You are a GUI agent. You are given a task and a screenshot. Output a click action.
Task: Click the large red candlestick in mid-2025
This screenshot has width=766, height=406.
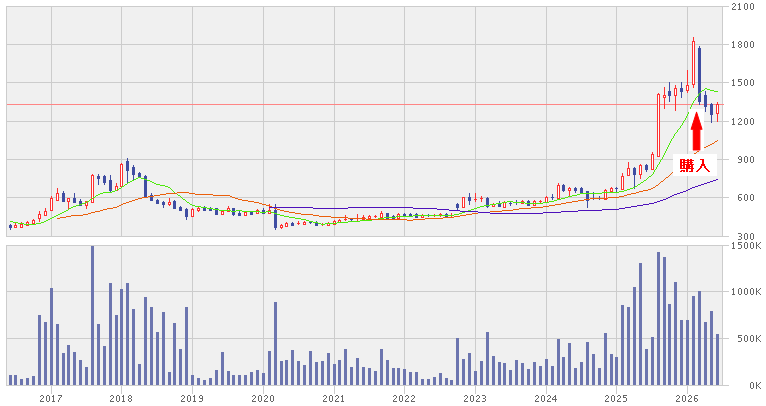click(658, 125)
